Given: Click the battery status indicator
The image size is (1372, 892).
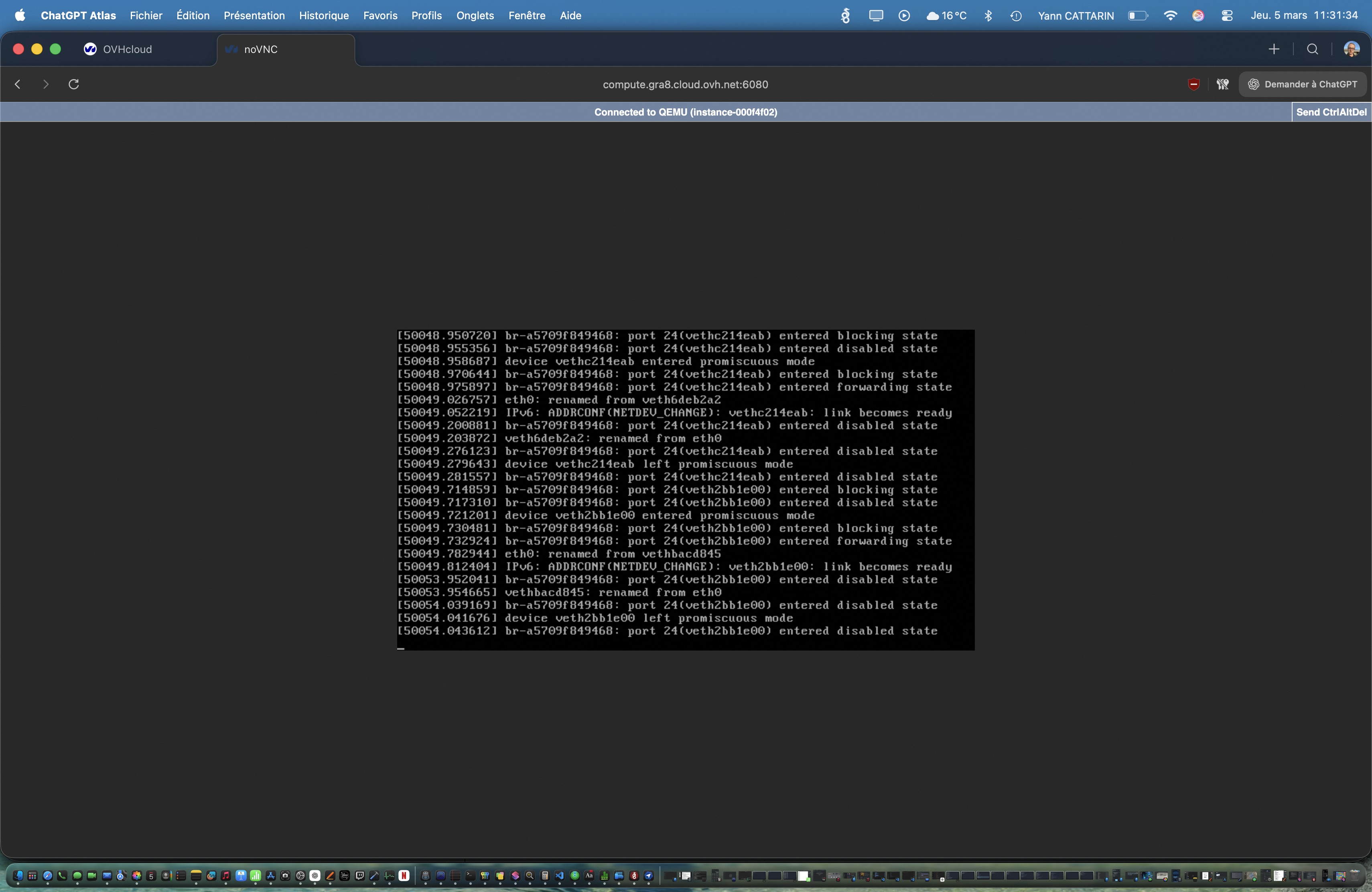Looking at the screenshot, I should (1137, 16).
